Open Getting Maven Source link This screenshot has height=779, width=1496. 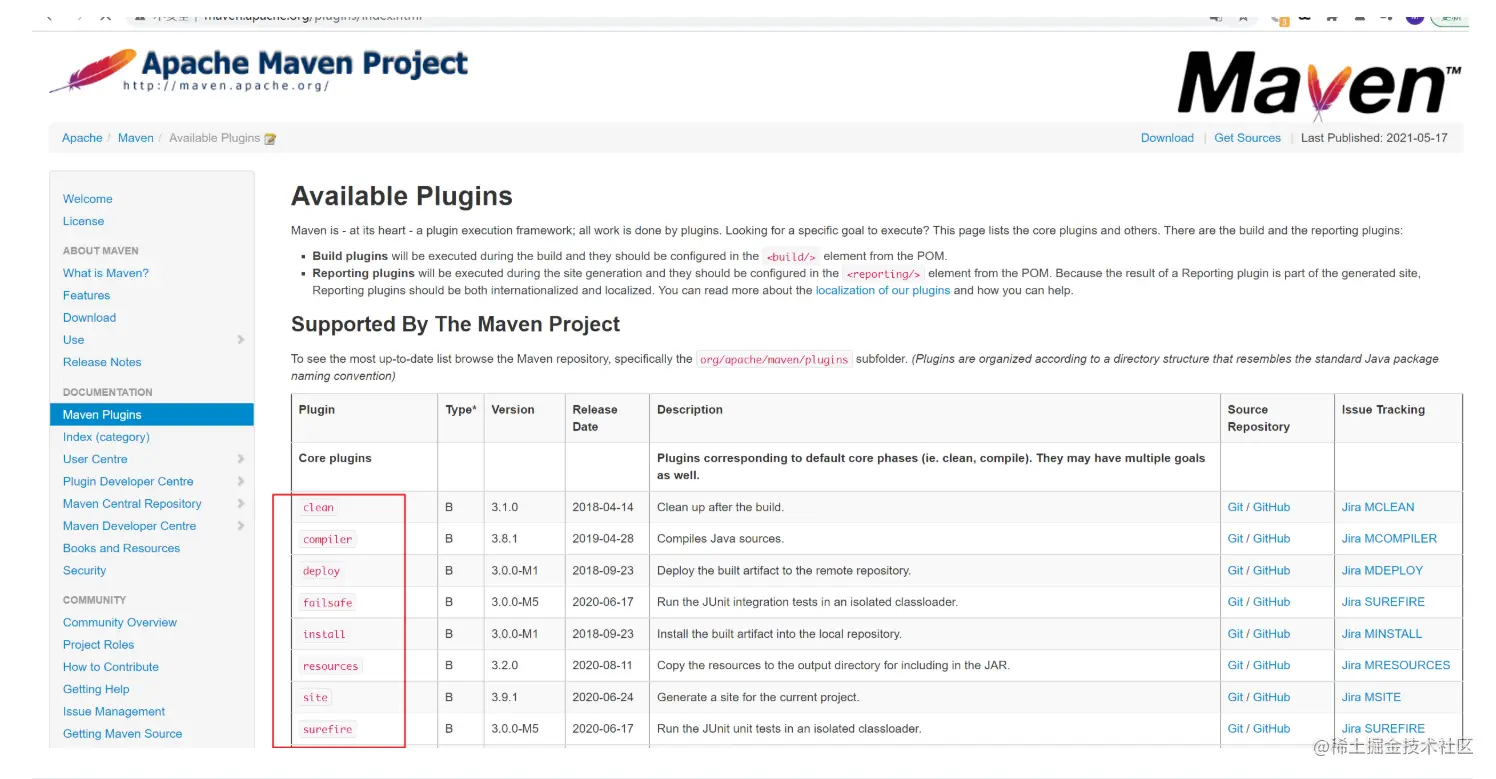(x=123, y=734)
